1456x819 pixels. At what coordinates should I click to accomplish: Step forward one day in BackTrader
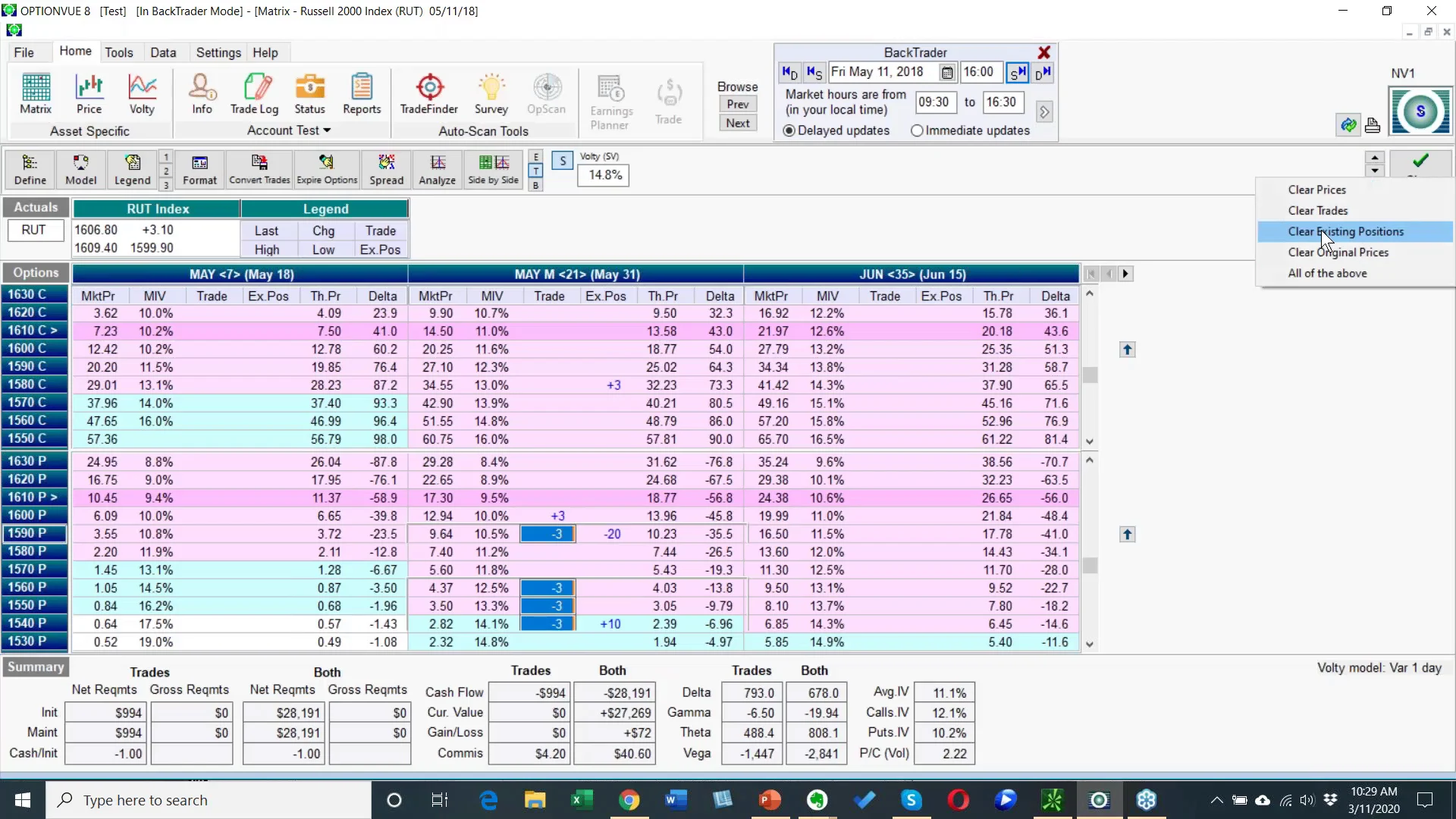coord(1043,73)
